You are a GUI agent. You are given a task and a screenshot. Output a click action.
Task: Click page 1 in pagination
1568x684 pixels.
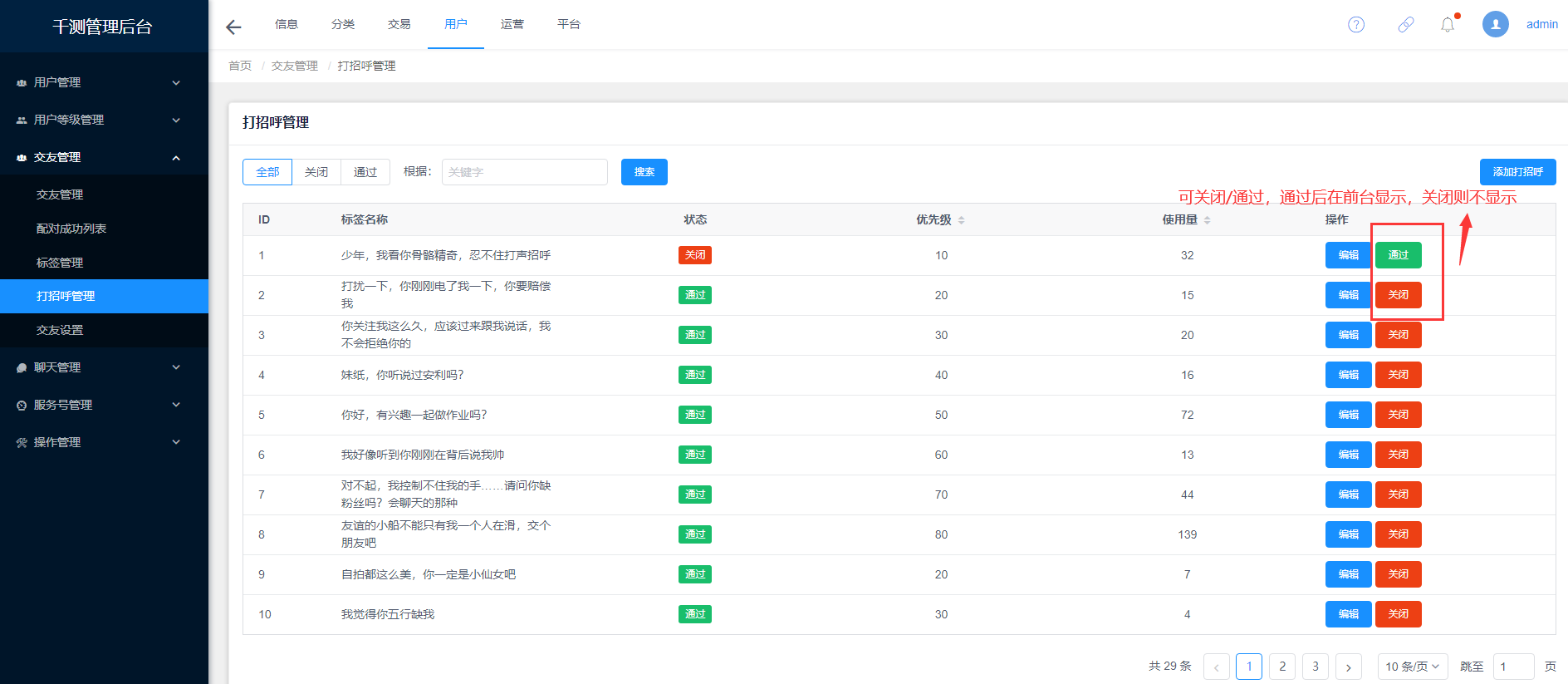(1249, 667)
